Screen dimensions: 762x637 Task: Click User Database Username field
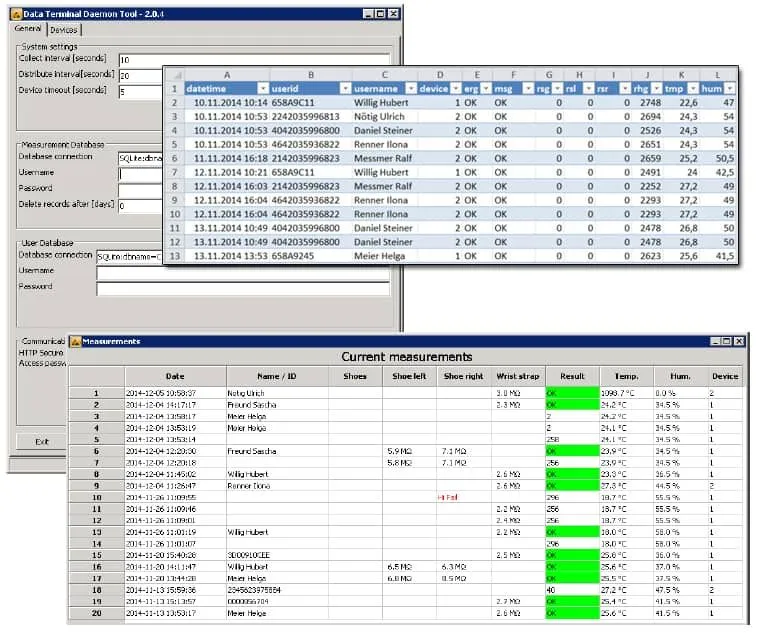point(243,274)
